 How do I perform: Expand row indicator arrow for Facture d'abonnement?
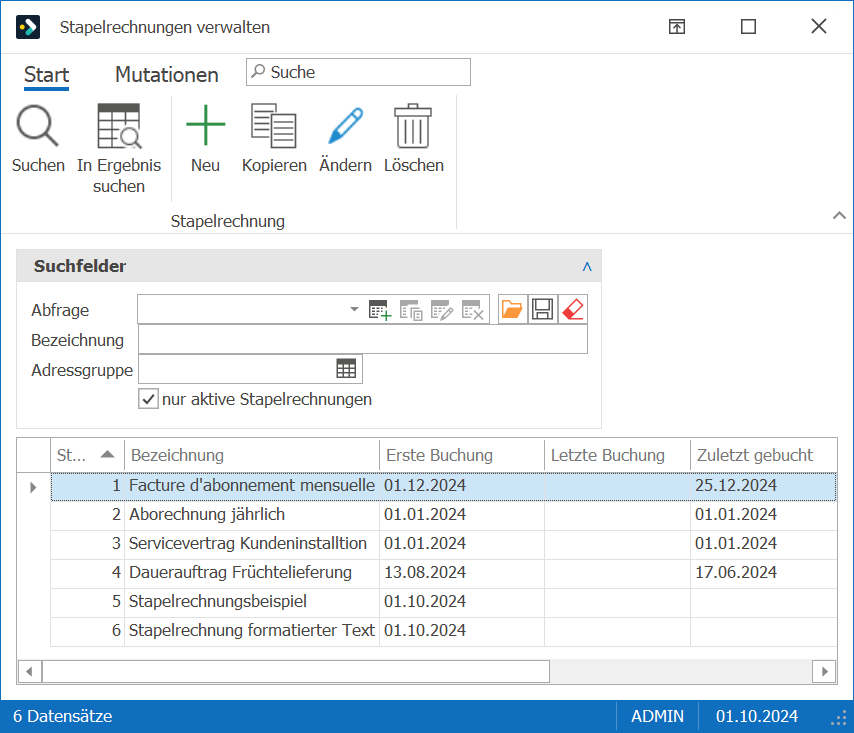point(33,487)
